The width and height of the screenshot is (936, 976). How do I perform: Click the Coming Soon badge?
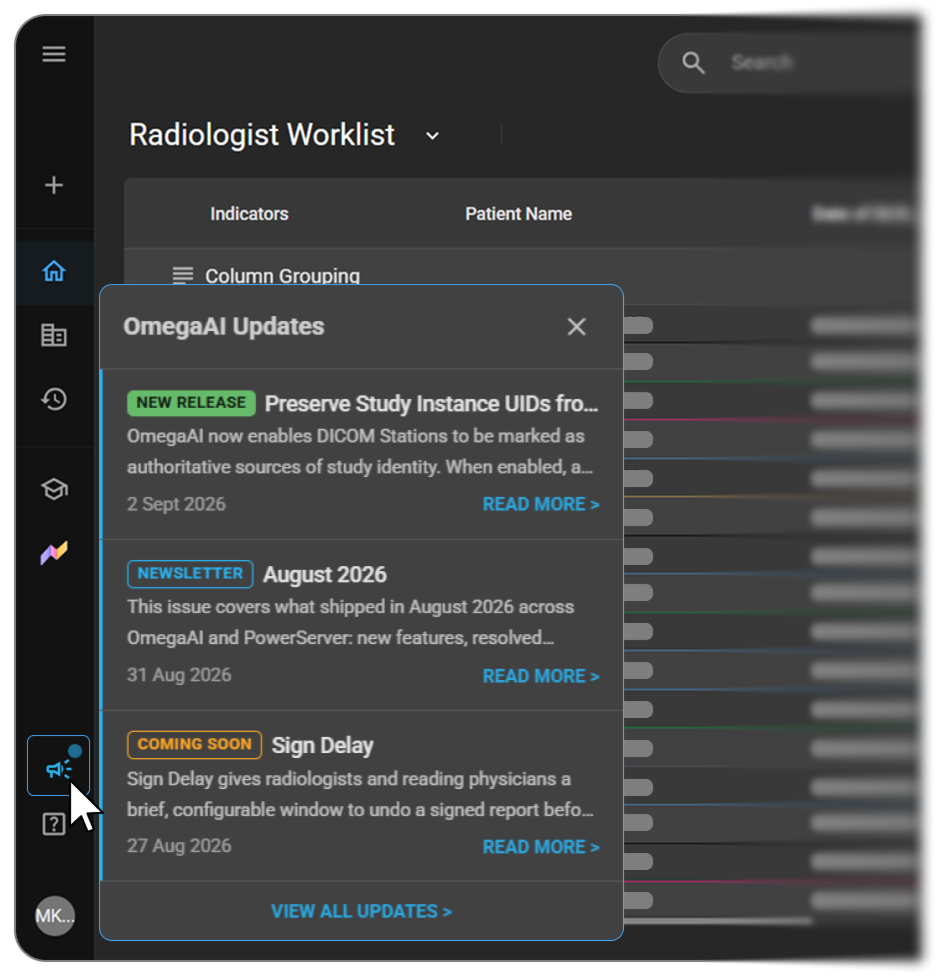pos(194,744)
